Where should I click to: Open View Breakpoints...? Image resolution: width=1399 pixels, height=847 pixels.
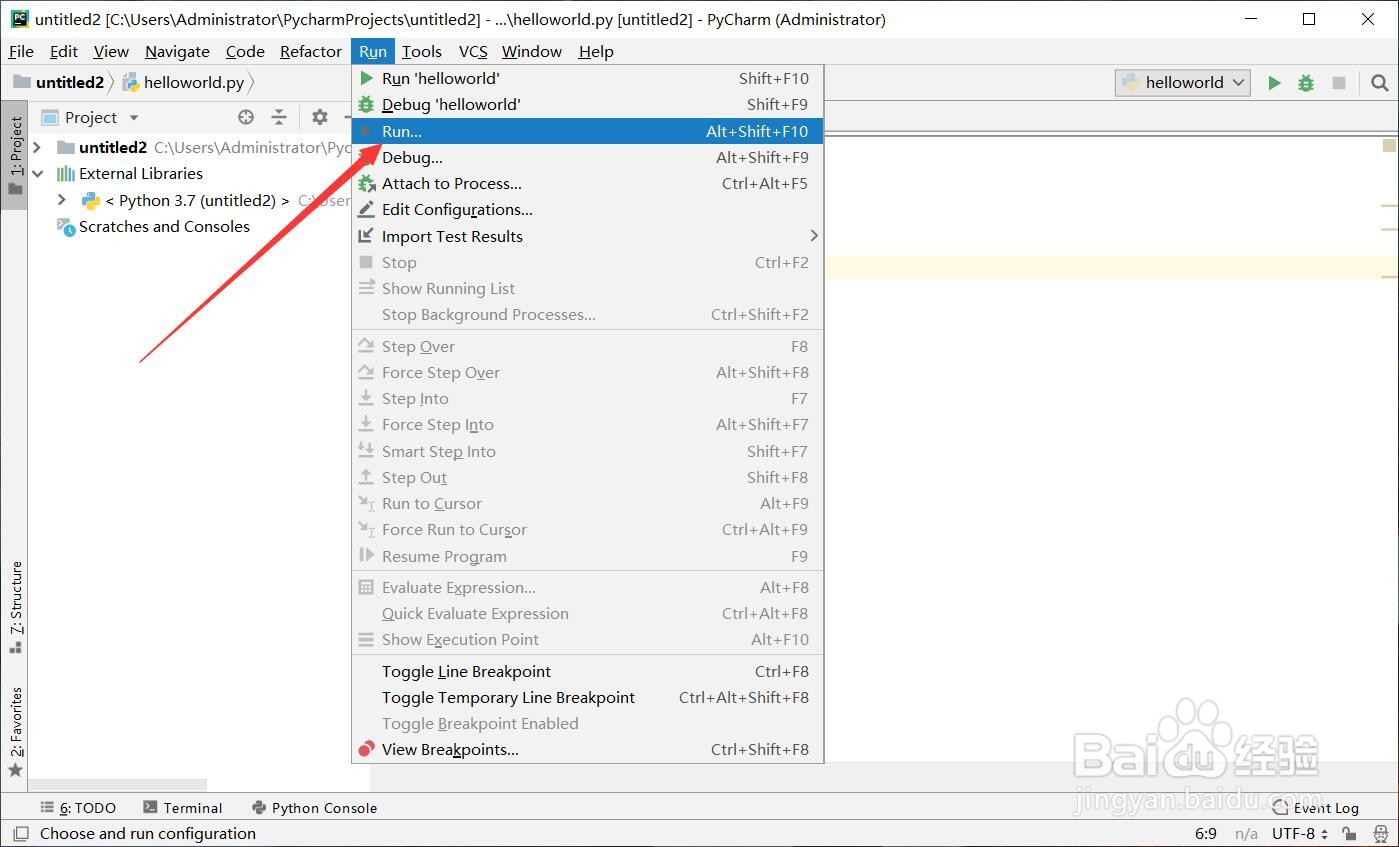[588, 749]
